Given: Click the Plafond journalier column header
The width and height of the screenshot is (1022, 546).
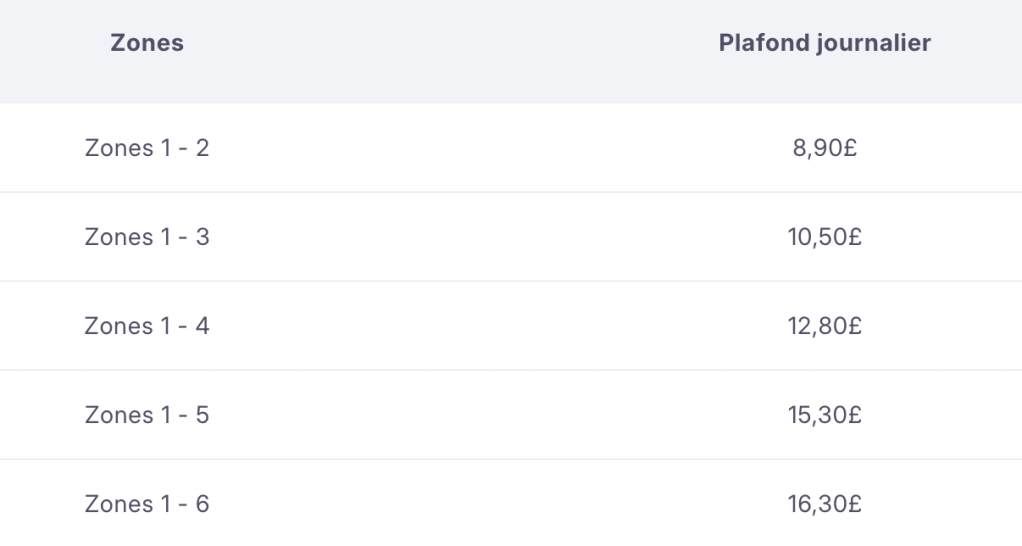Looking at the screenshot, I should coord(825,44).
